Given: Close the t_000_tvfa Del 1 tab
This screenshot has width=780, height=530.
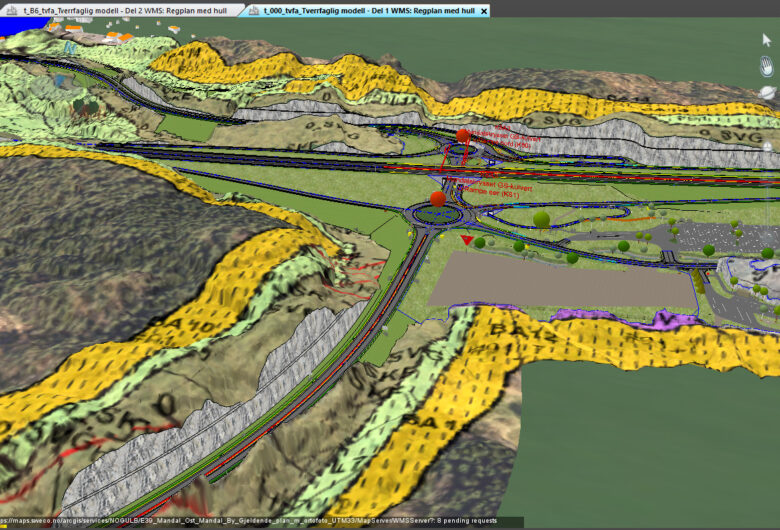Looking at the screenshot, I should point(484,11).
